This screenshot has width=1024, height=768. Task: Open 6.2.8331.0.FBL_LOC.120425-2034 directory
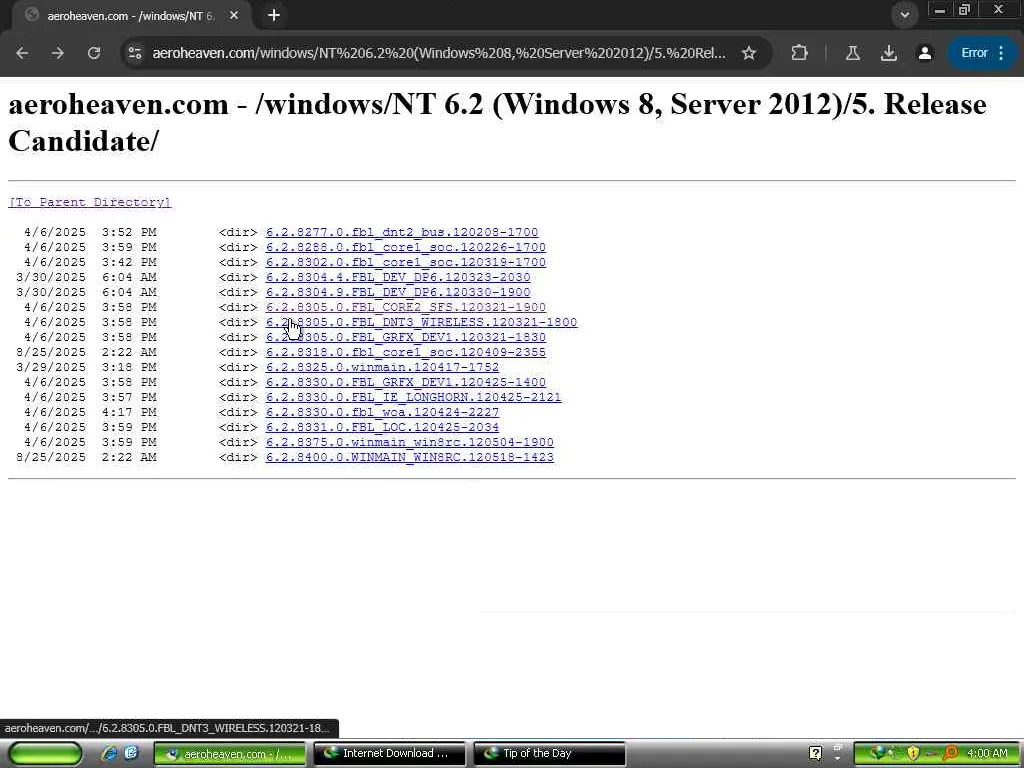click(x=382, y=427)
